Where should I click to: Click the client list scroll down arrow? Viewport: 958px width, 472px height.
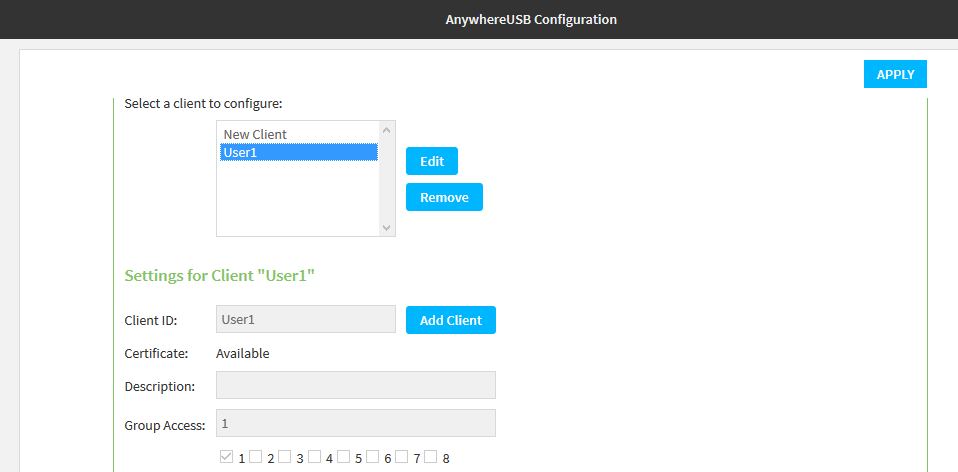[386, 227]
